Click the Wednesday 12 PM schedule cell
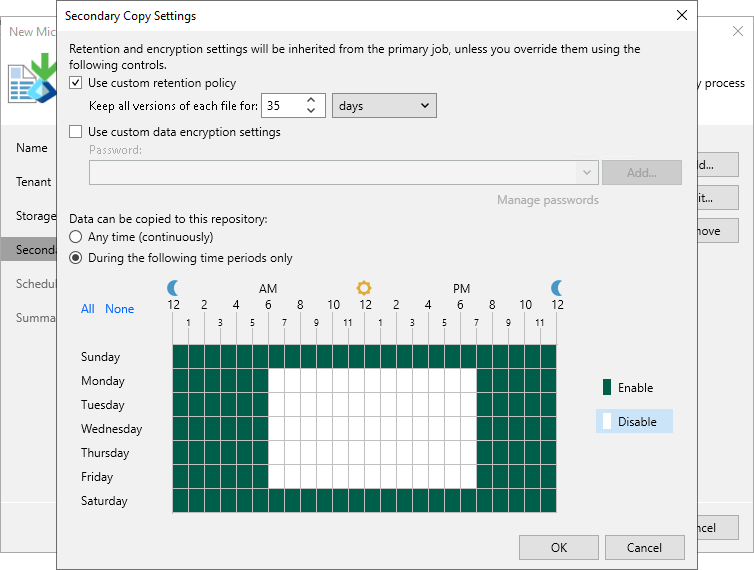The width and height of the screenshot is (754, 570). click(x=372, y=429)
